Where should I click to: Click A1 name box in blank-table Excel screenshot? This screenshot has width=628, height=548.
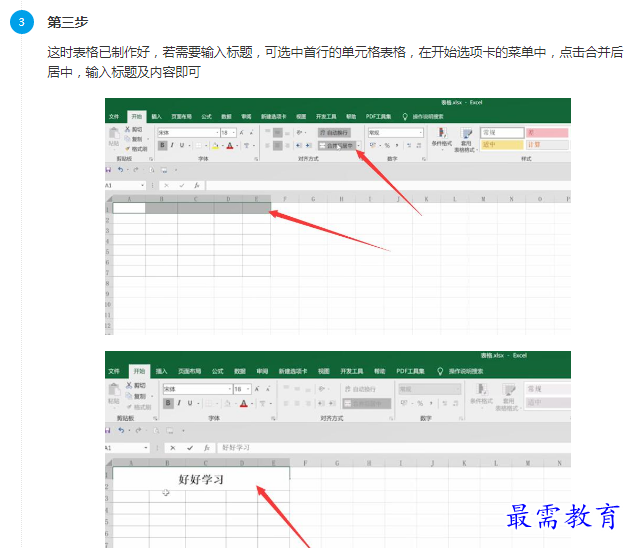[x=125, y=185]
